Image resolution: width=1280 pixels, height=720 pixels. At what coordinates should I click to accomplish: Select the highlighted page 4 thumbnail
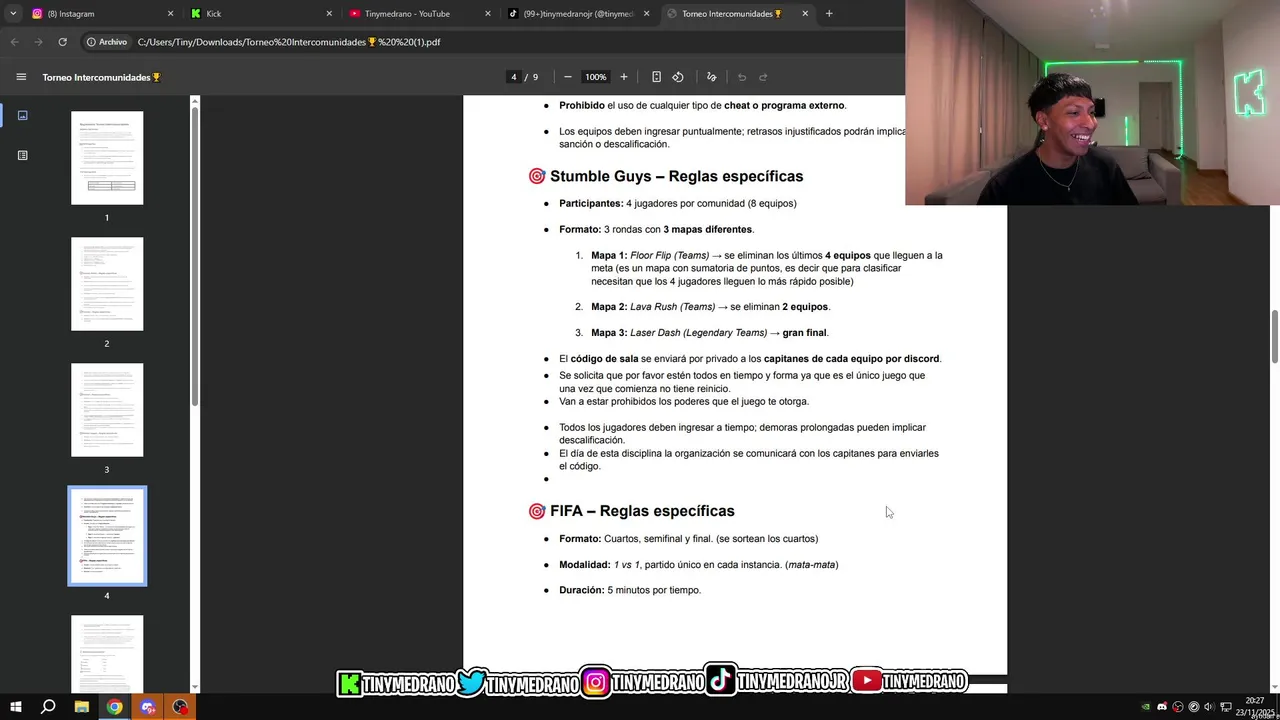pos(107,536)
